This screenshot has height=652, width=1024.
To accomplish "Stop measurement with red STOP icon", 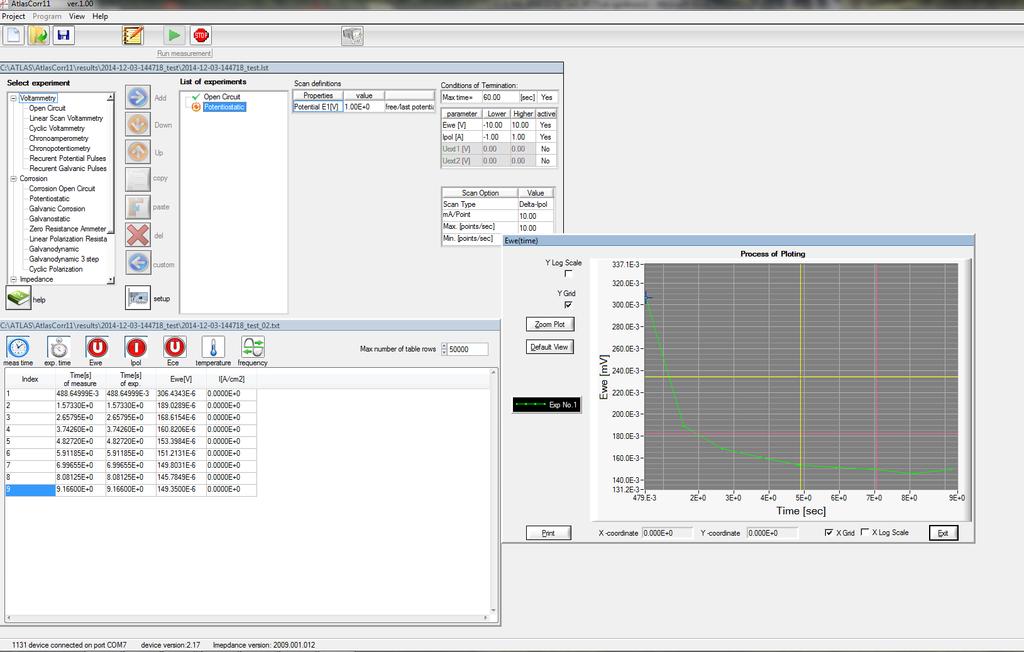I will click(201, 35).
